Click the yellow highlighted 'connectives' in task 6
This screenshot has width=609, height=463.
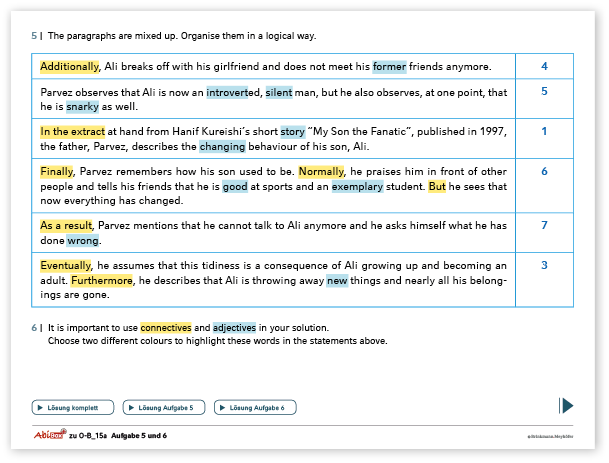coord(165,328)
